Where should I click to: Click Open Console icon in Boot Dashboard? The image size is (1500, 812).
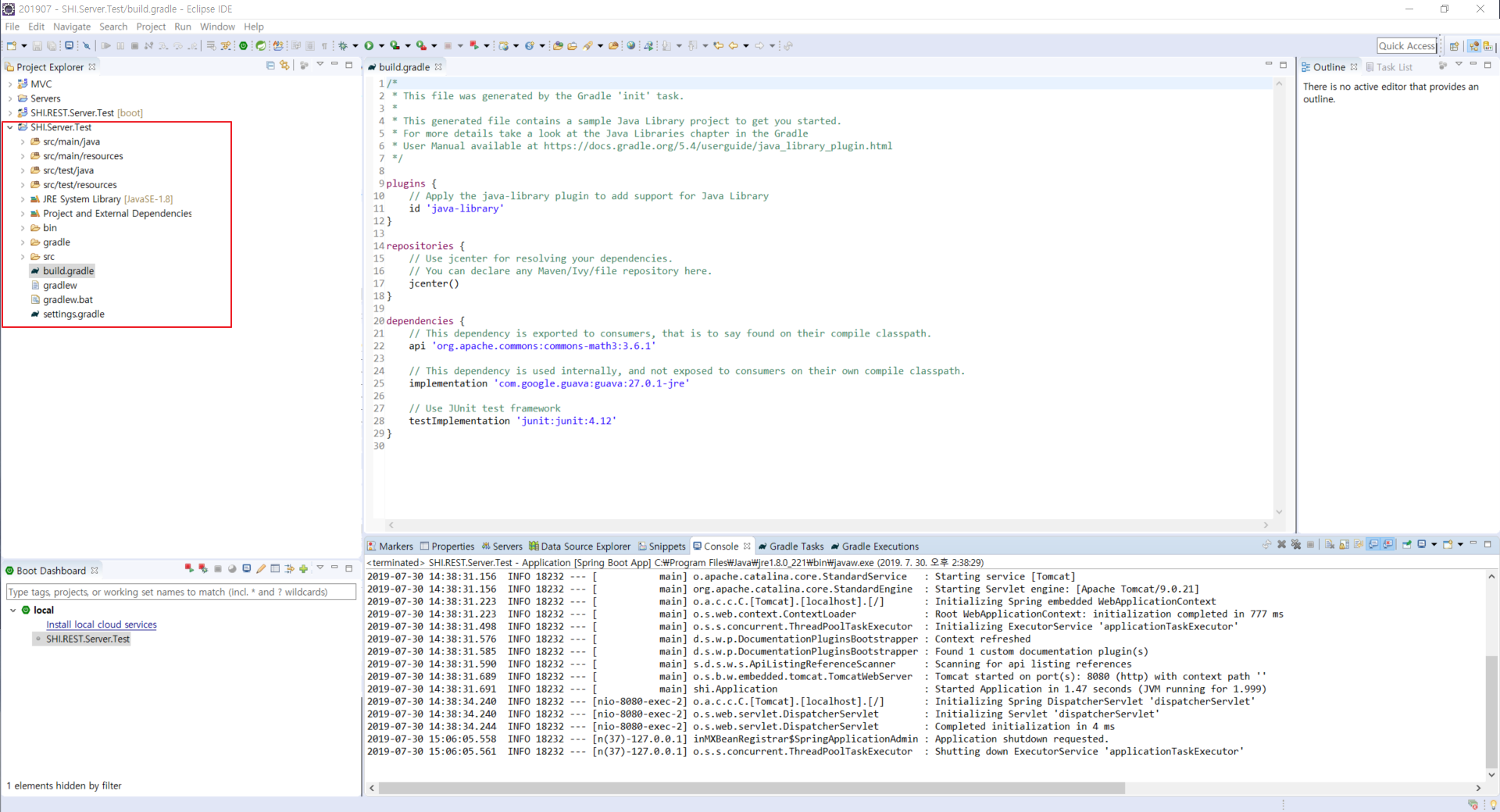247,568
